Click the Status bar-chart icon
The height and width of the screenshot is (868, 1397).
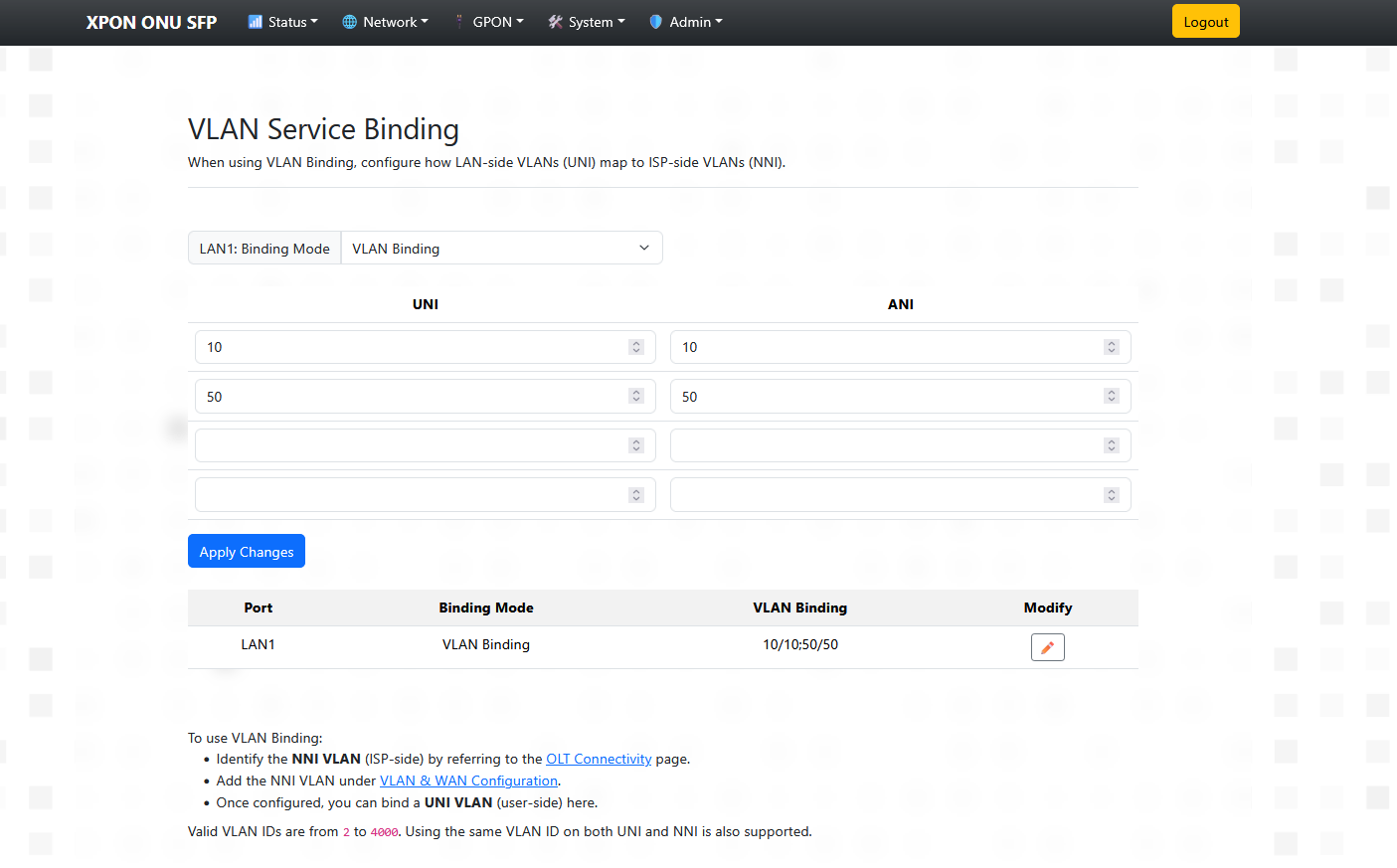256,22
